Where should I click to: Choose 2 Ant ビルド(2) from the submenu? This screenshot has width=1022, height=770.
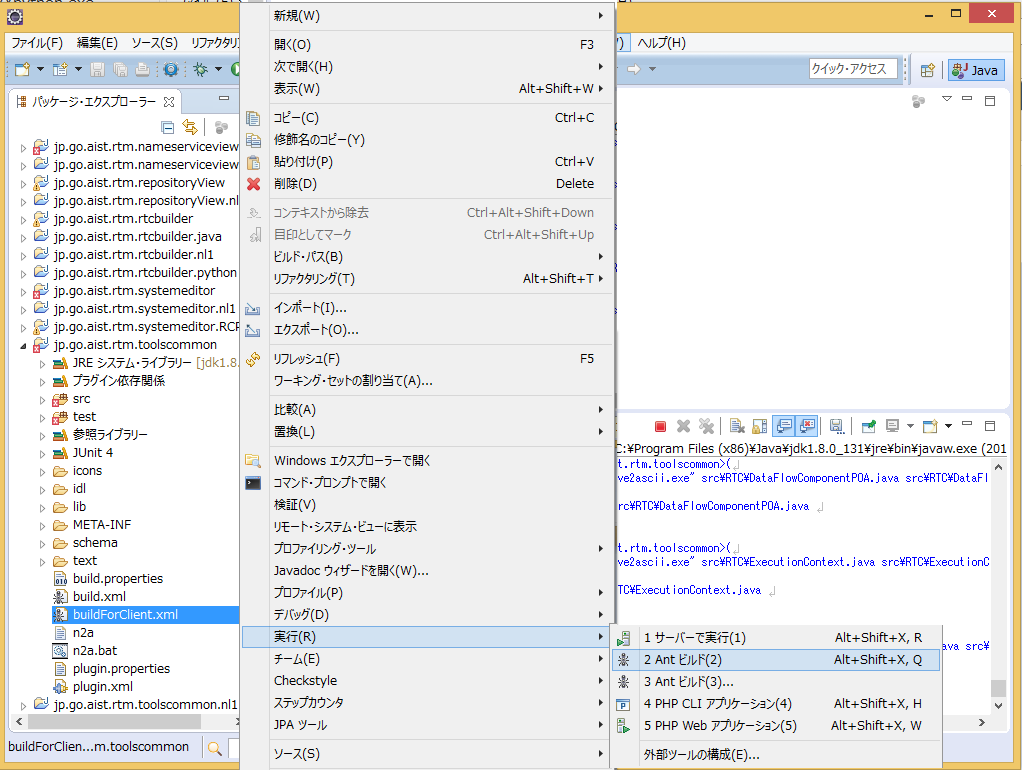776,660
